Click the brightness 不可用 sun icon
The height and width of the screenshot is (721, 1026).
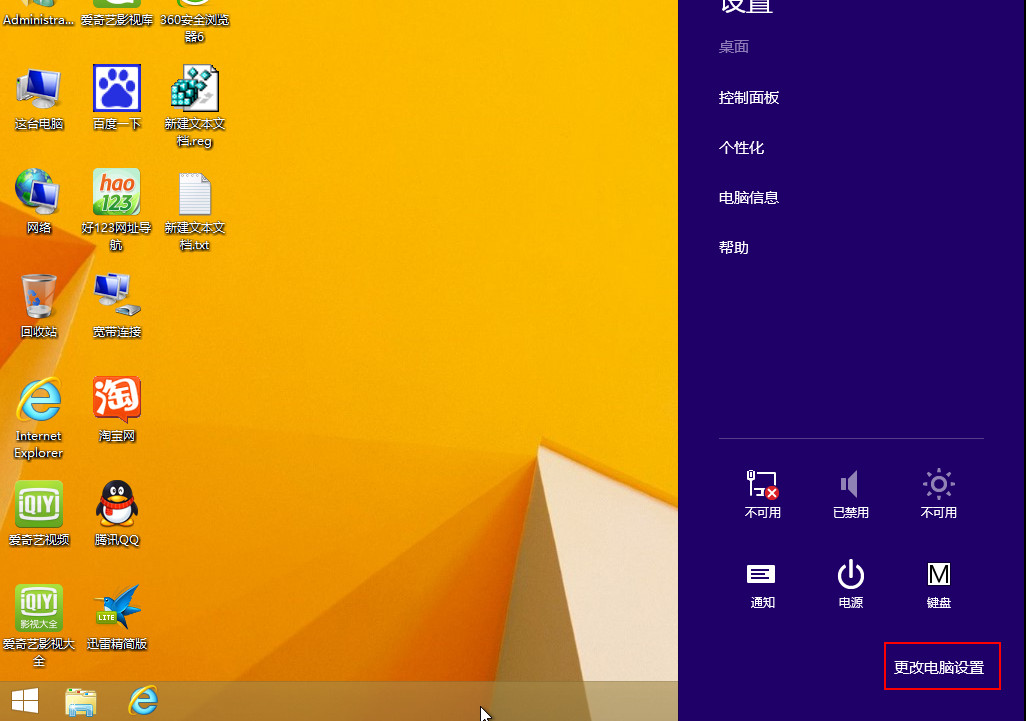[x=938, y=494]
